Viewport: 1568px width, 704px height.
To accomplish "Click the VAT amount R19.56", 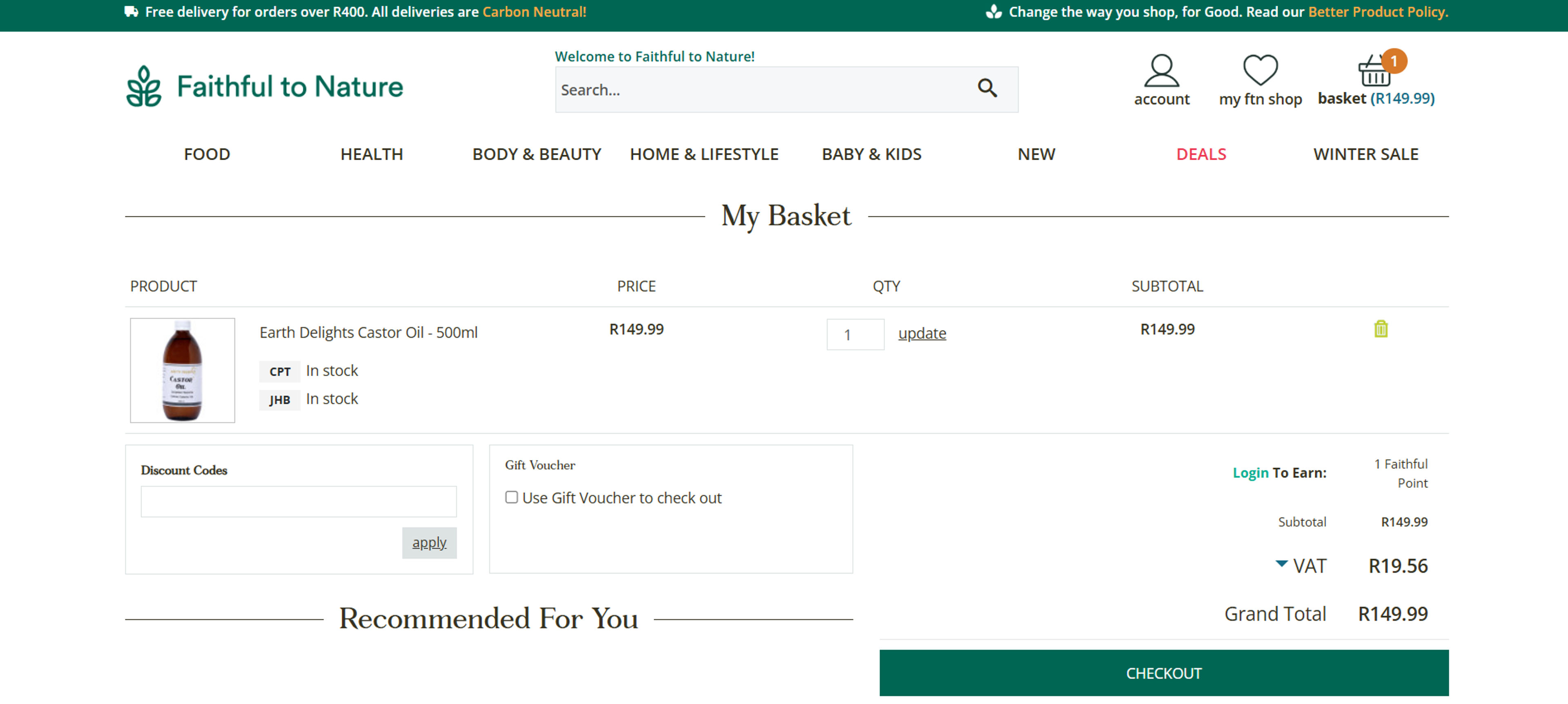I will click(x=1398, y=566).
